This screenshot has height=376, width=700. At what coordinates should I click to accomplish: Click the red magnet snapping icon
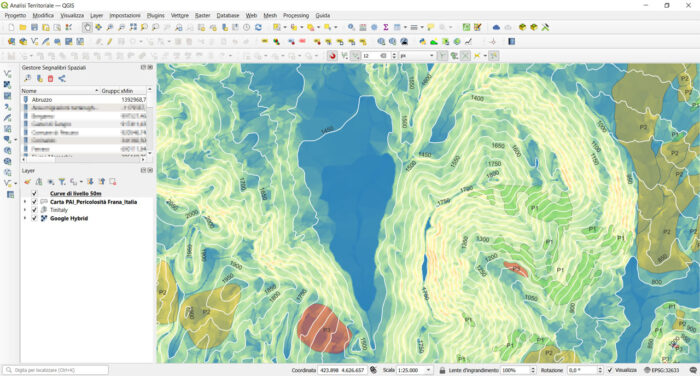click(x=332, y=56)
